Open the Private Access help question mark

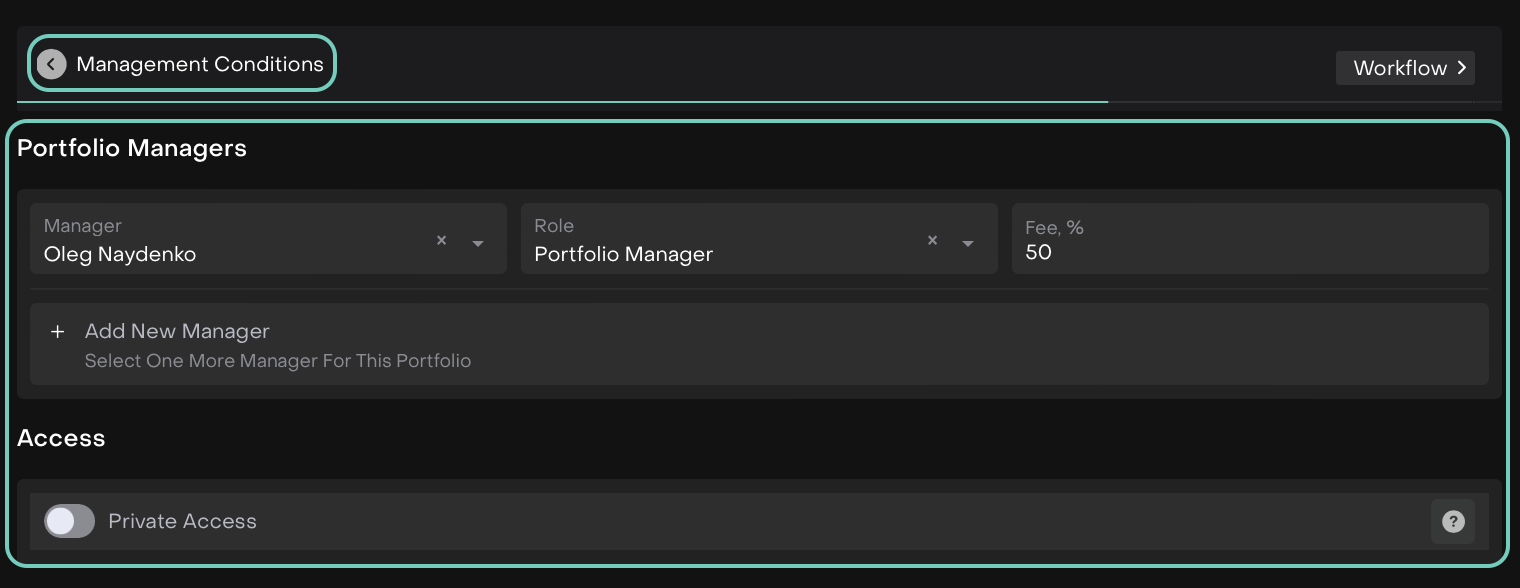(x=1453, y=522)
